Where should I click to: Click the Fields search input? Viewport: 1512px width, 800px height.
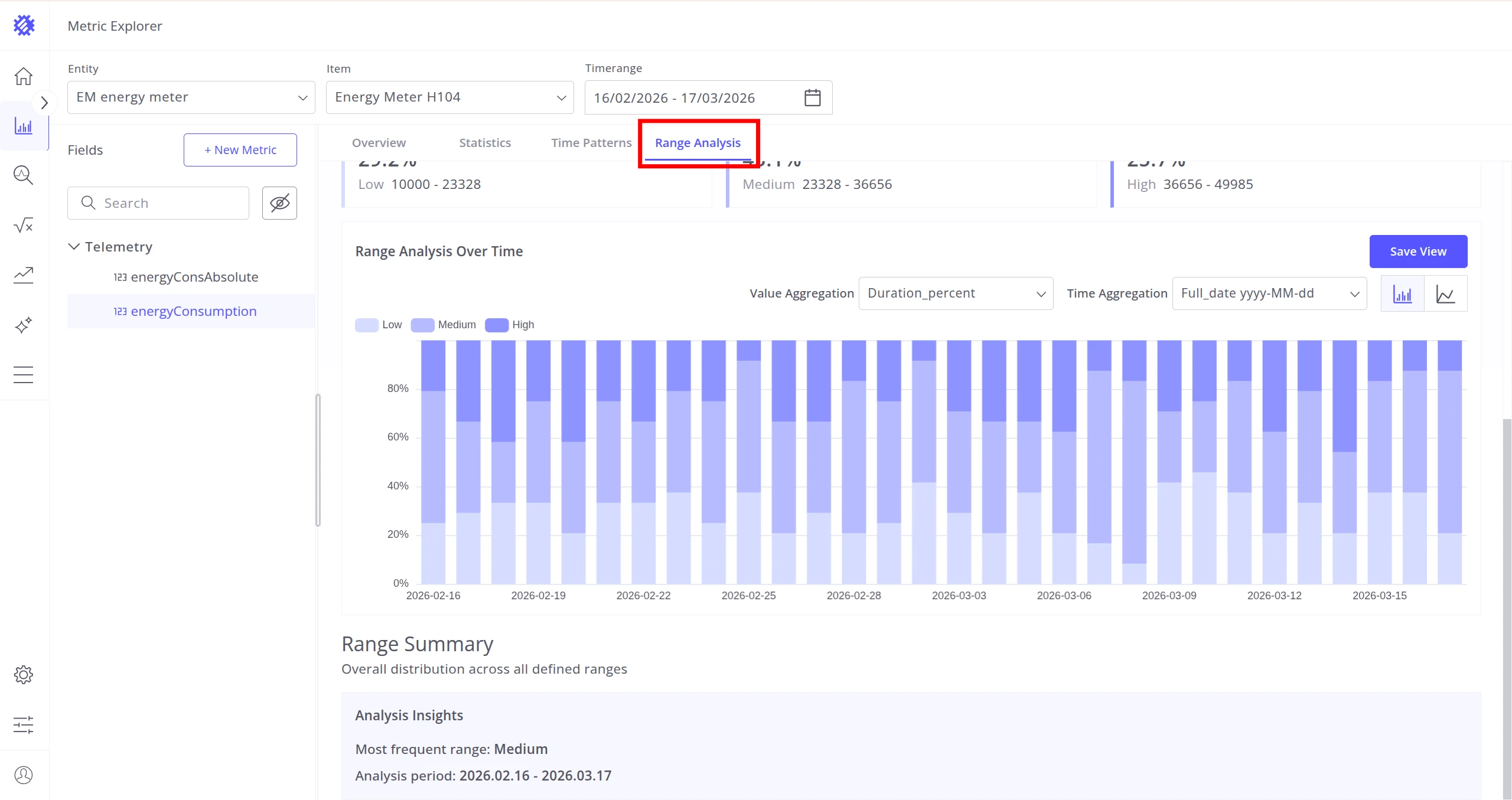tap(158, 203)
